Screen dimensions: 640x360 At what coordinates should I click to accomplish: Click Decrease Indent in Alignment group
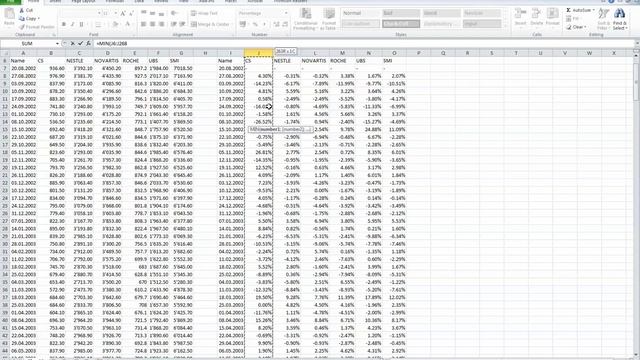[174, 24]
